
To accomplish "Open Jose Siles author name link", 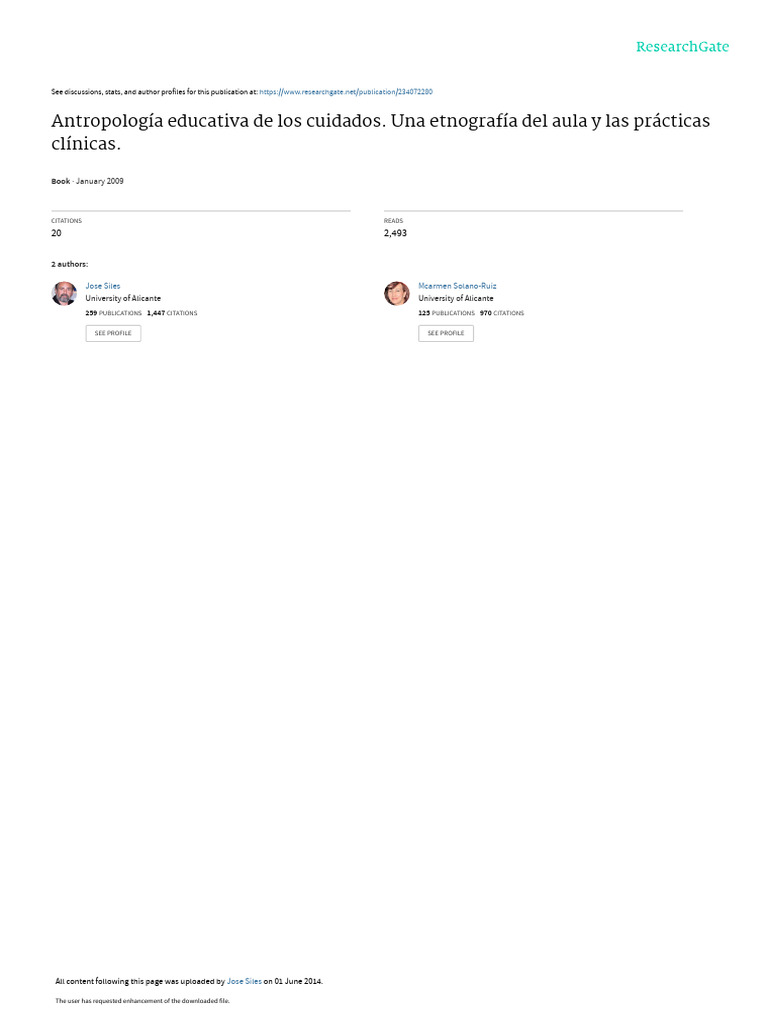I will pyautogui.click(x=103, y=286).
